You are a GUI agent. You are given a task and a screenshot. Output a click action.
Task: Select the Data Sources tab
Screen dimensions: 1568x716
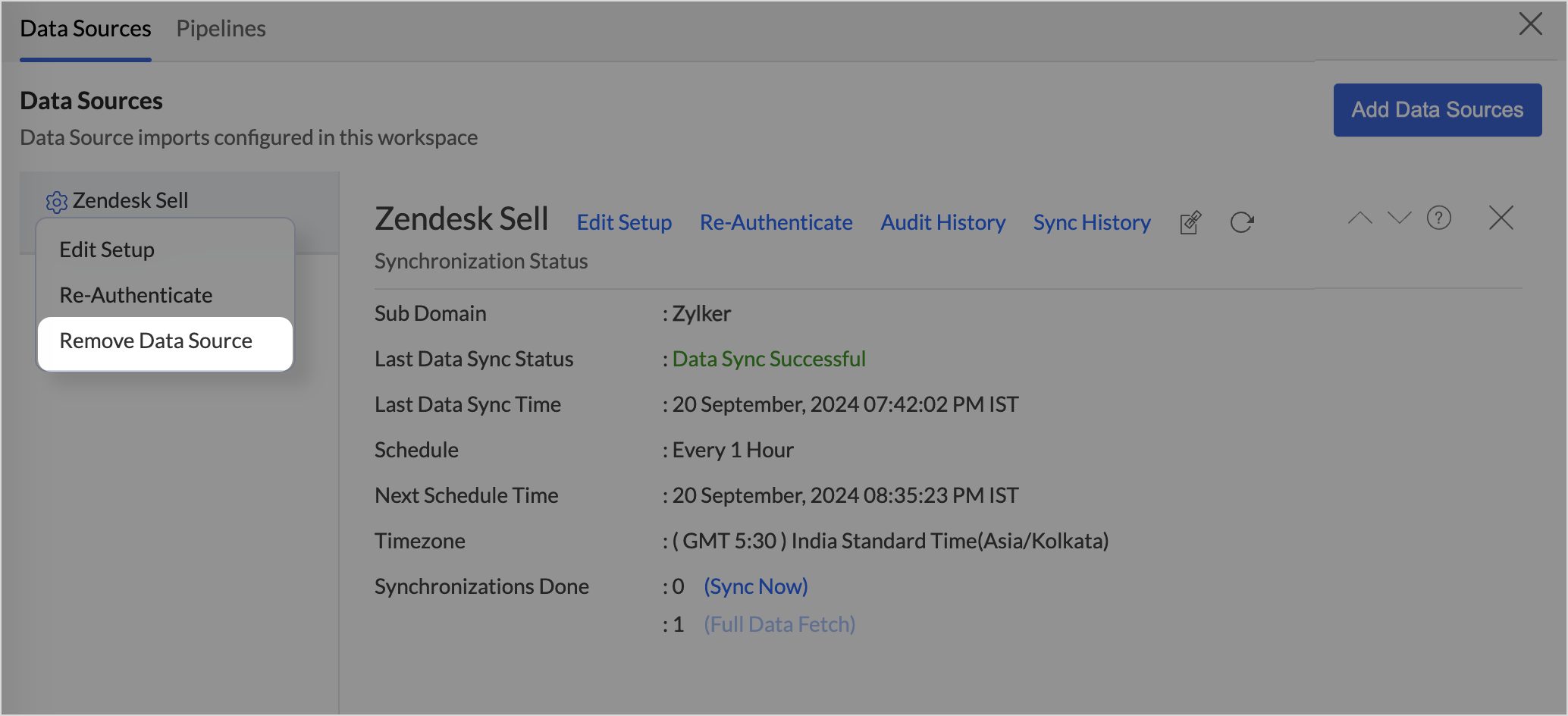click(x=86, y=29)
